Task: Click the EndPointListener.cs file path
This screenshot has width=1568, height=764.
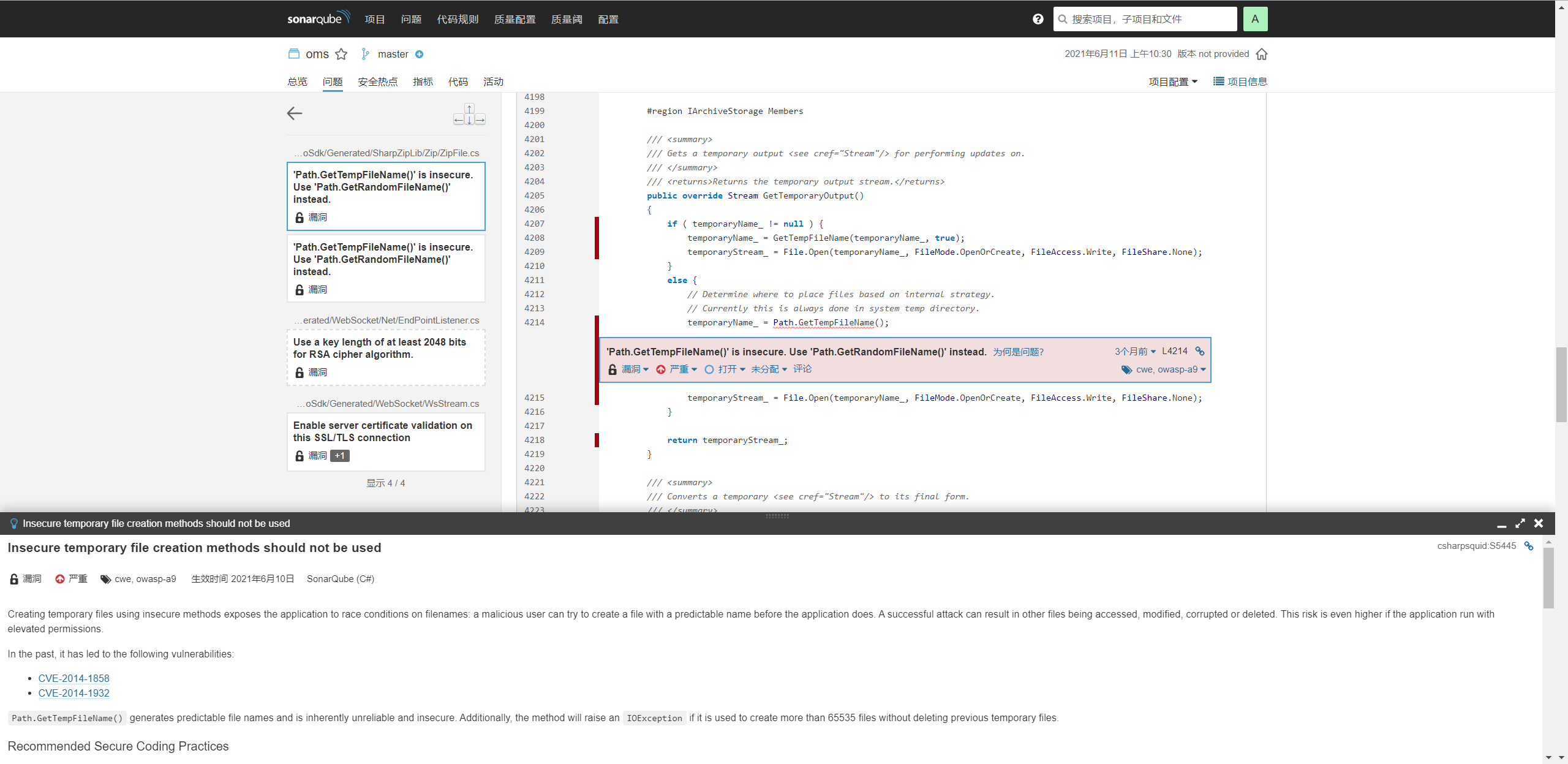Action: pyautogui.click(x=386, y=320)
